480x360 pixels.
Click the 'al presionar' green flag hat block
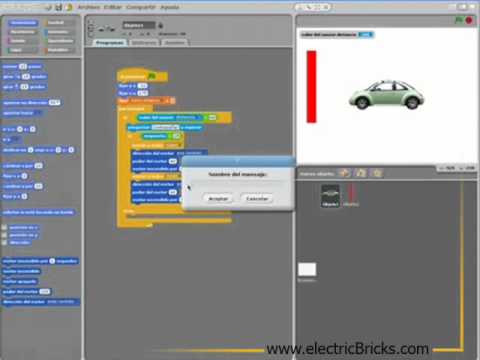pos(142,76)
